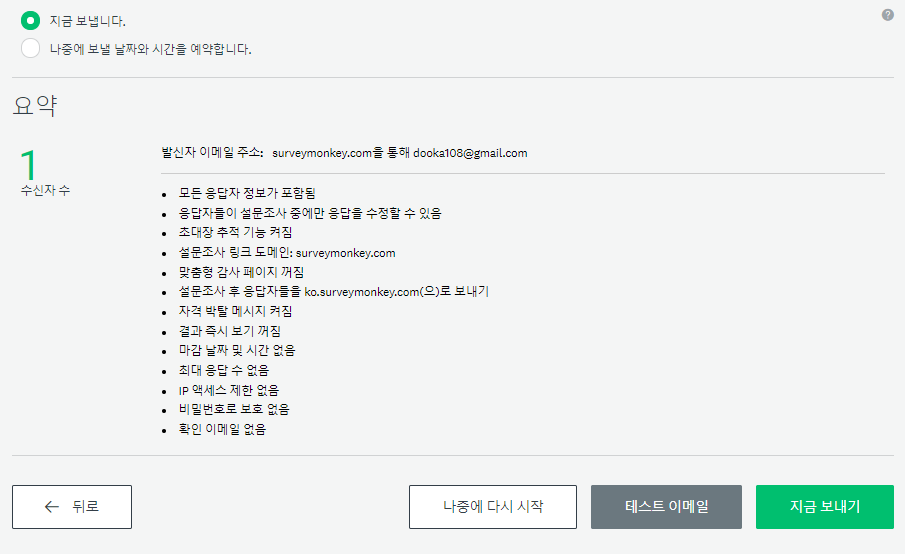
Task: Click the '발신자 이메일 주소:' label
Action: click(212, 152)
